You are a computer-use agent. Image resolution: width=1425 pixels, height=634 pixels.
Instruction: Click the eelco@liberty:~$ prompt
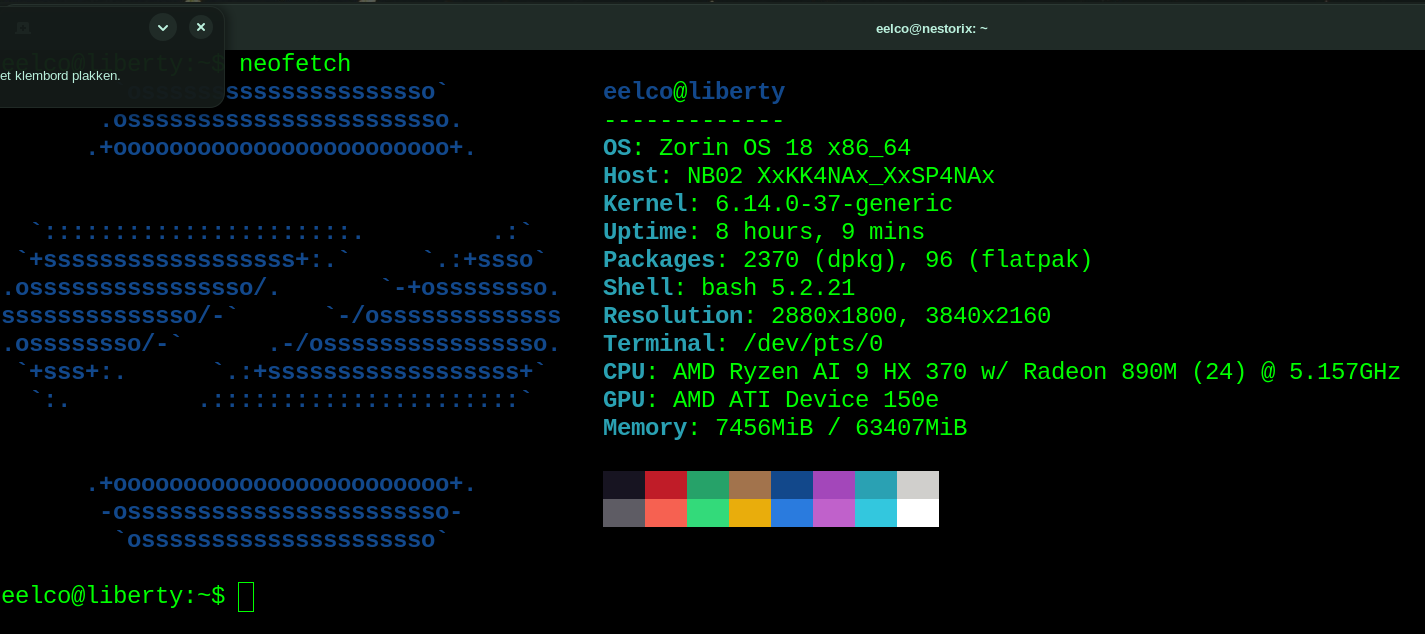click(112, 595)
